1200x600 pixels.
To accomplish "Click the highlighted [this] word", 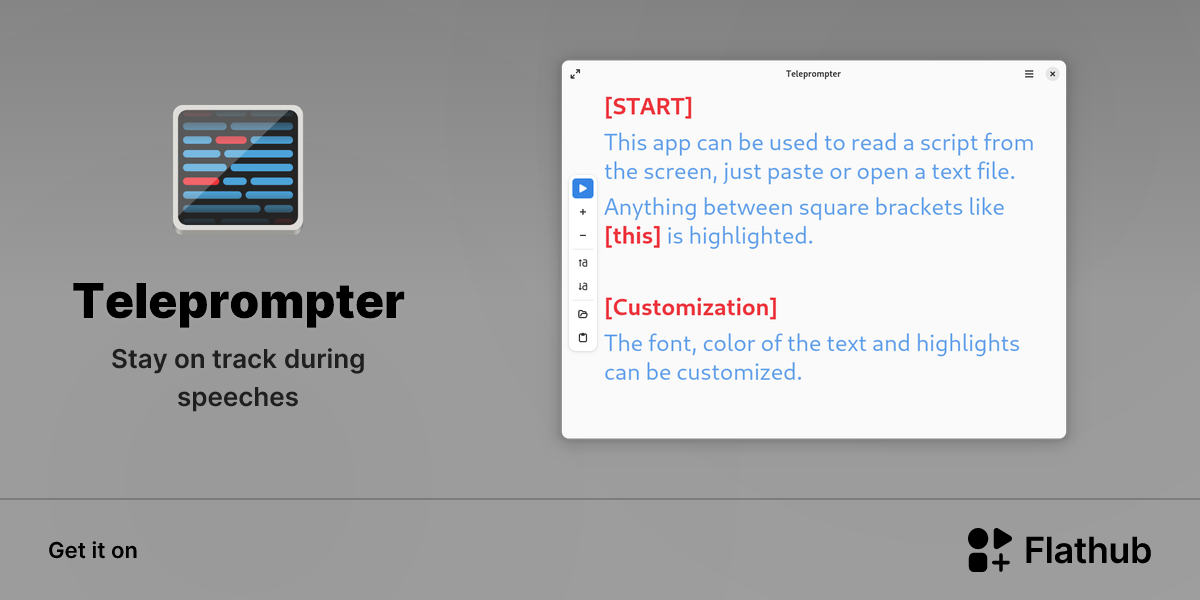I will (632, 236).
